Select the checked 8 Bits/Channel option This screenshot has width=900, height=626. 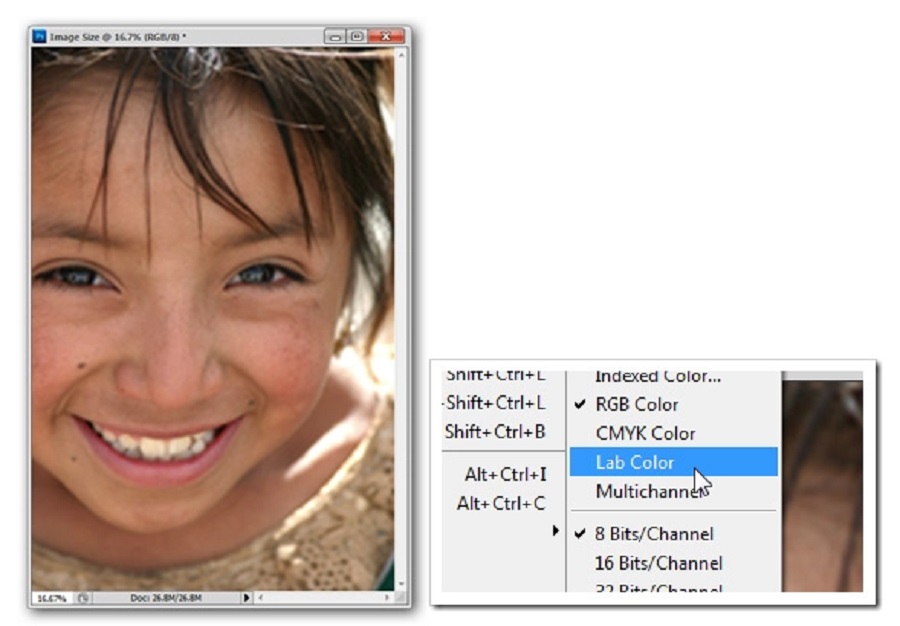point(655,534)
